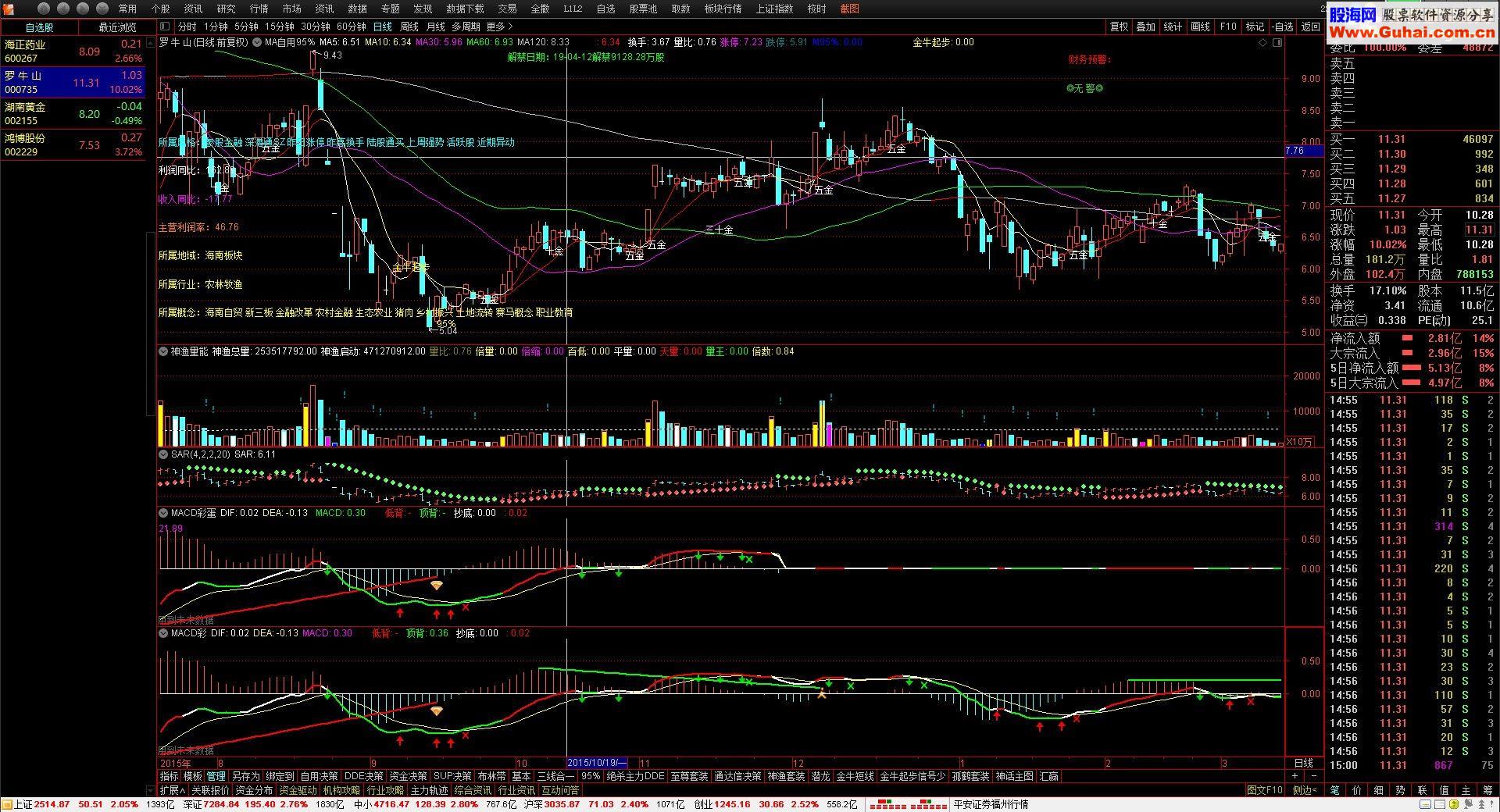Select the 5分钟 chart period
1500x812 pixels.
tap(246, 27)
